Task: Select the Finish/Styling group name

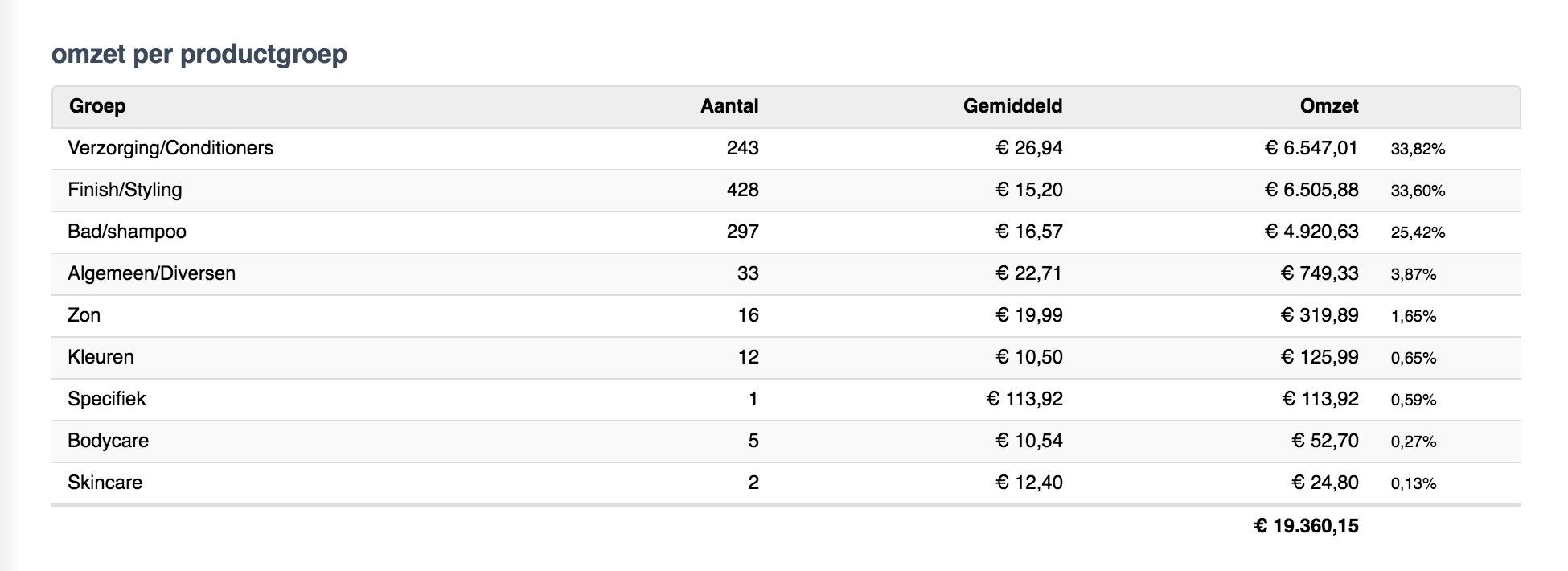Action: (125, 190)
